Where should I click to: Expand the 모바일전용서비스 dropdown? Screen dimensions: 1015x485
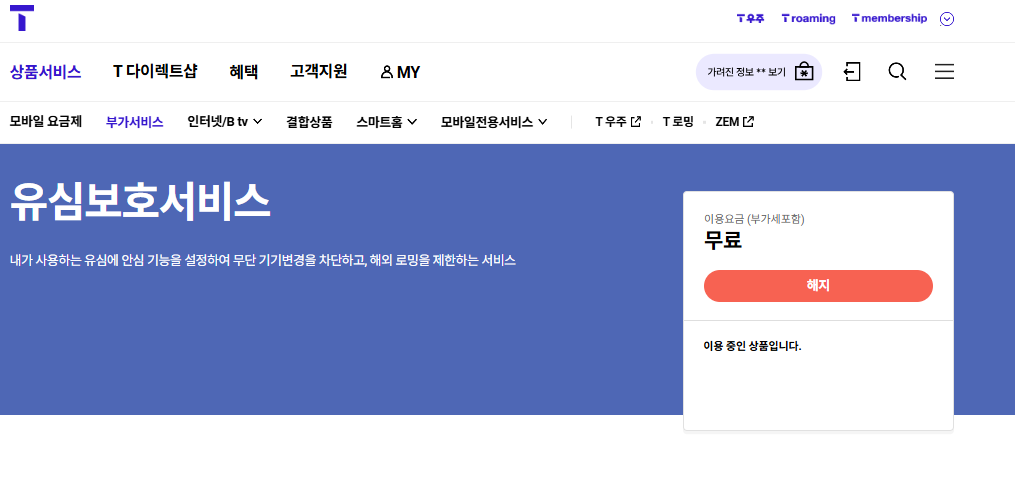(495, 121)
